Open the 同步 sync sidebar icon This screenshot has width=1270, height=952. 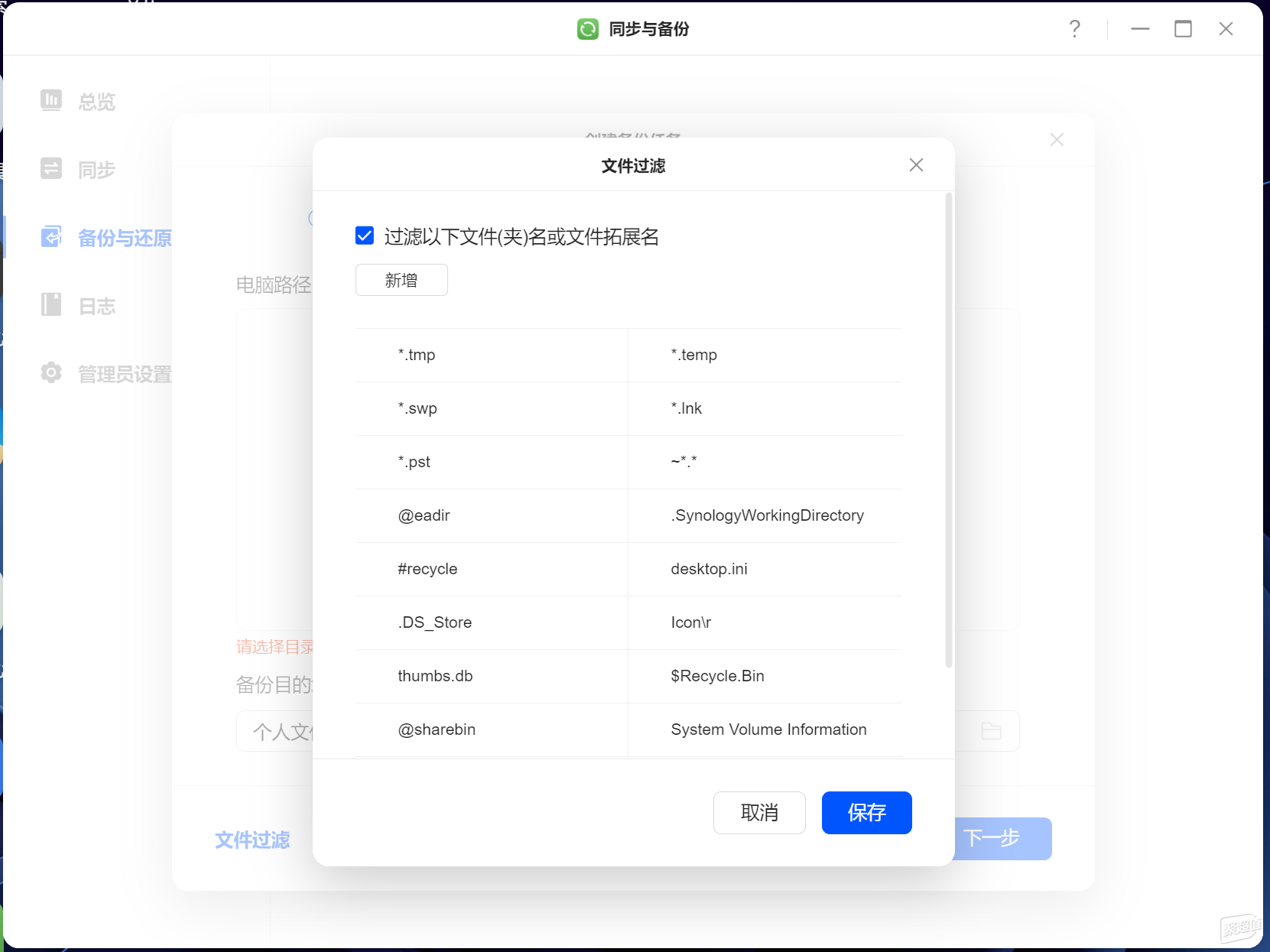[x=51, y=168]
